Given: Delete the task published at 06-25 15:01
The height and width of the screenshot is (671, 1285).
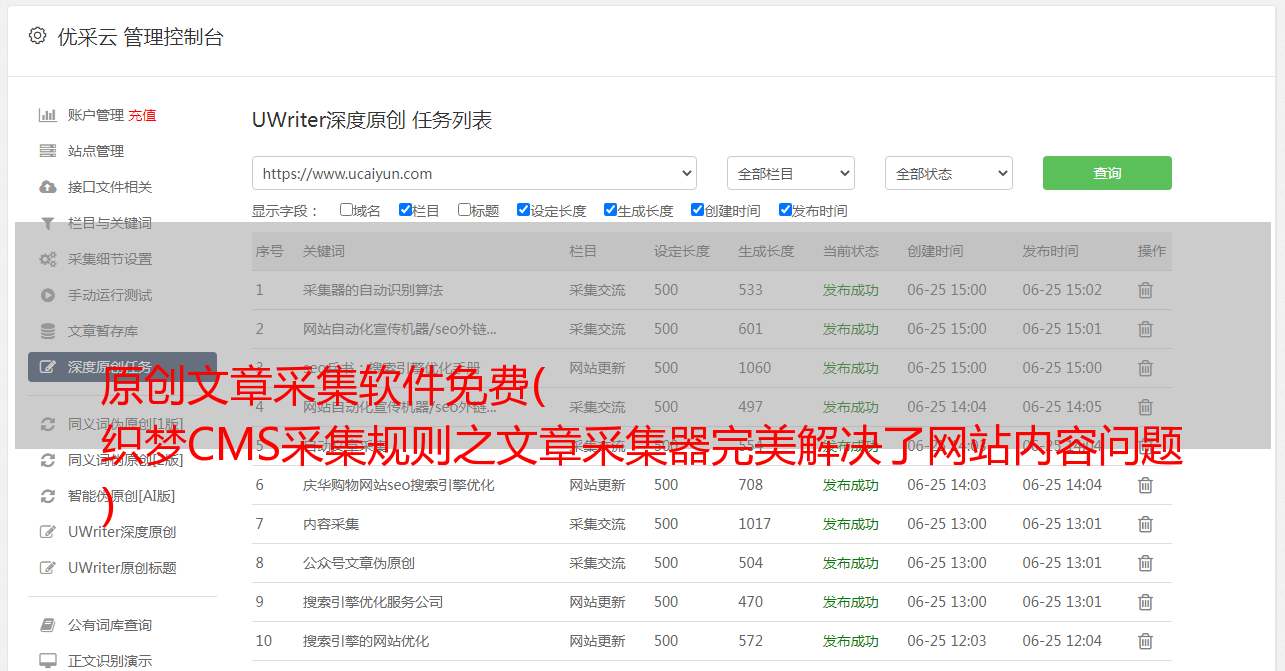Looking at the screenshot, I should [x=1145, y=329].
